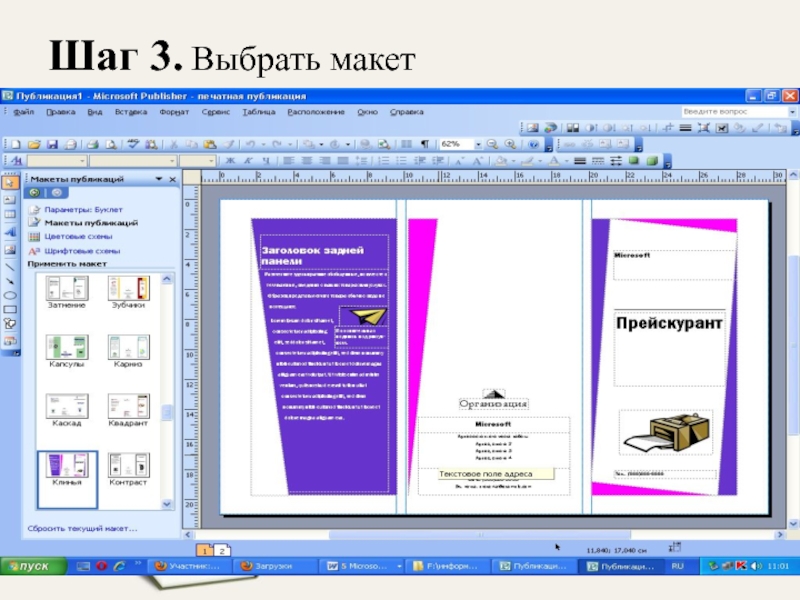Toggle special characters (¶) display
800x600 pixels.
click(424, 144)
